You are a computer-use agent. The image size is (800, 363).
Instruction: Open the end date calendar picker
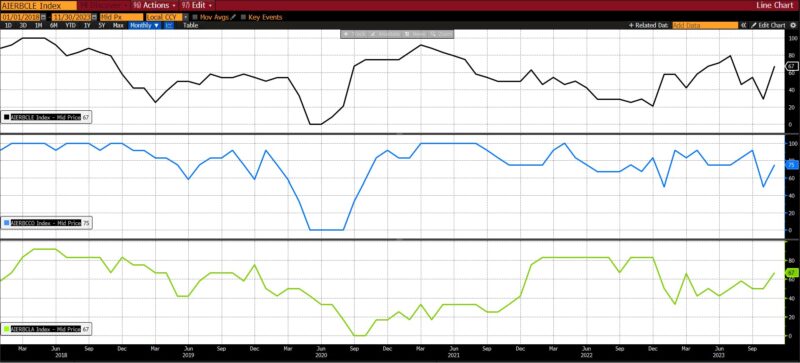tap(94, 17)
